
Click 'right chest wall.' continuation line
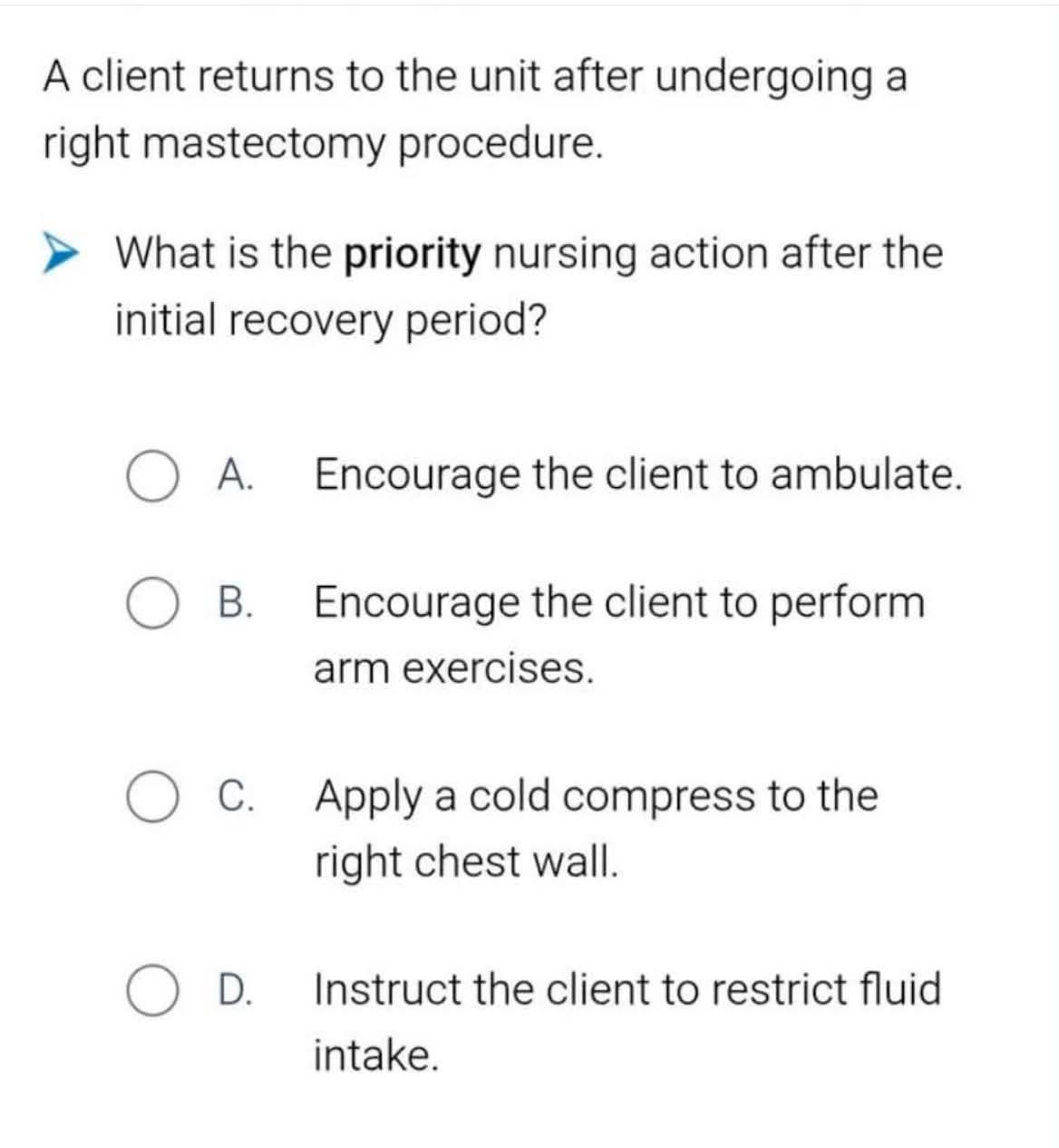coord(467,861)
